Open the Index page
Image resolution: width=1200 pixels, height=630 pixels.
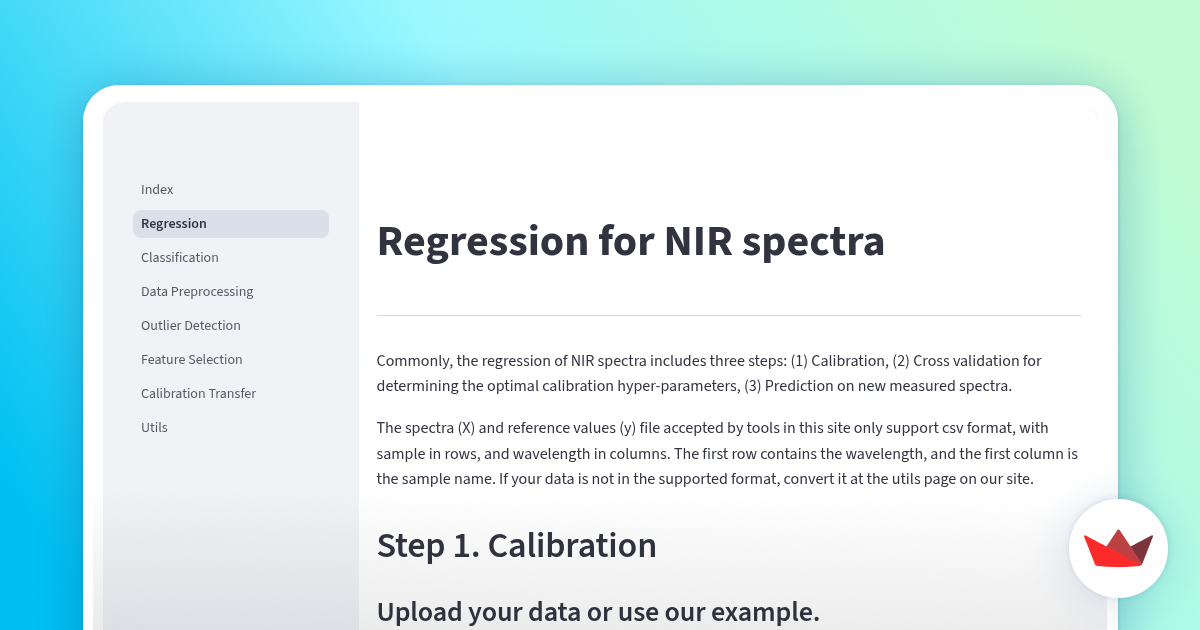pos(157,189)
